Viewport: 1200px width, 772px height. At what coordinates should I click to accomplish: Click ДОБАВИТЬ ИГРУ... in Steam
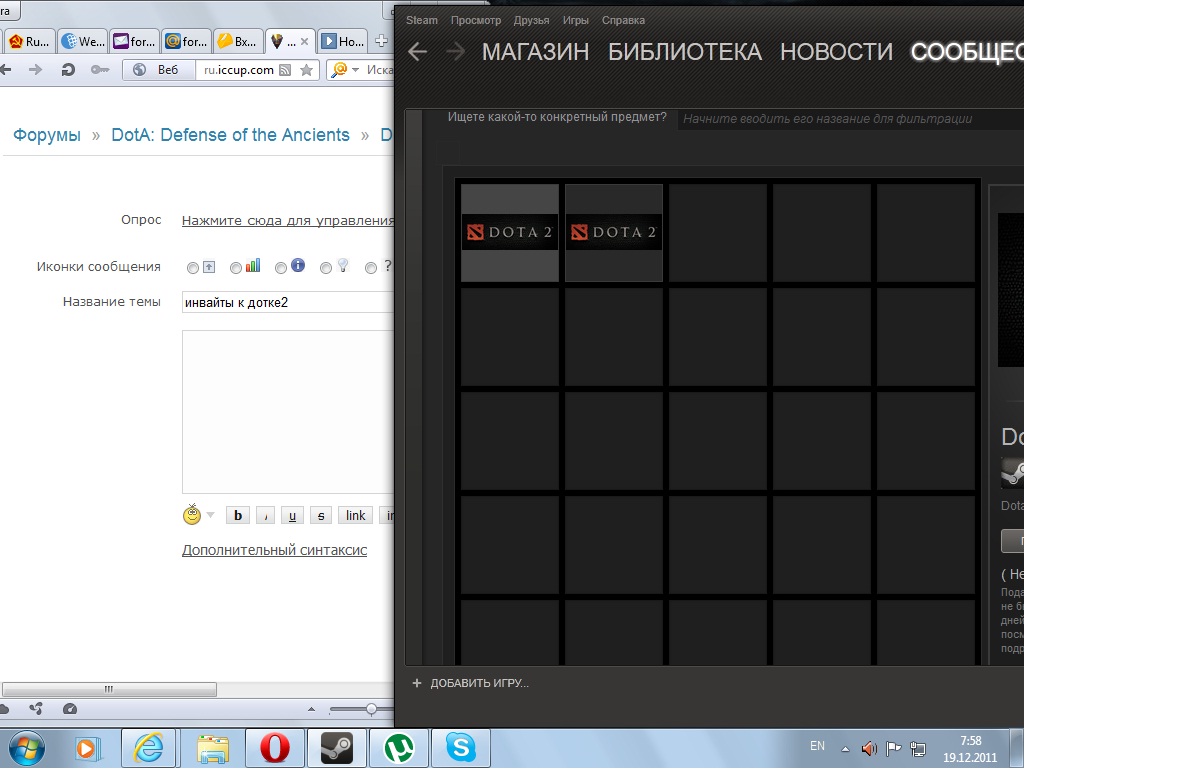480,683
